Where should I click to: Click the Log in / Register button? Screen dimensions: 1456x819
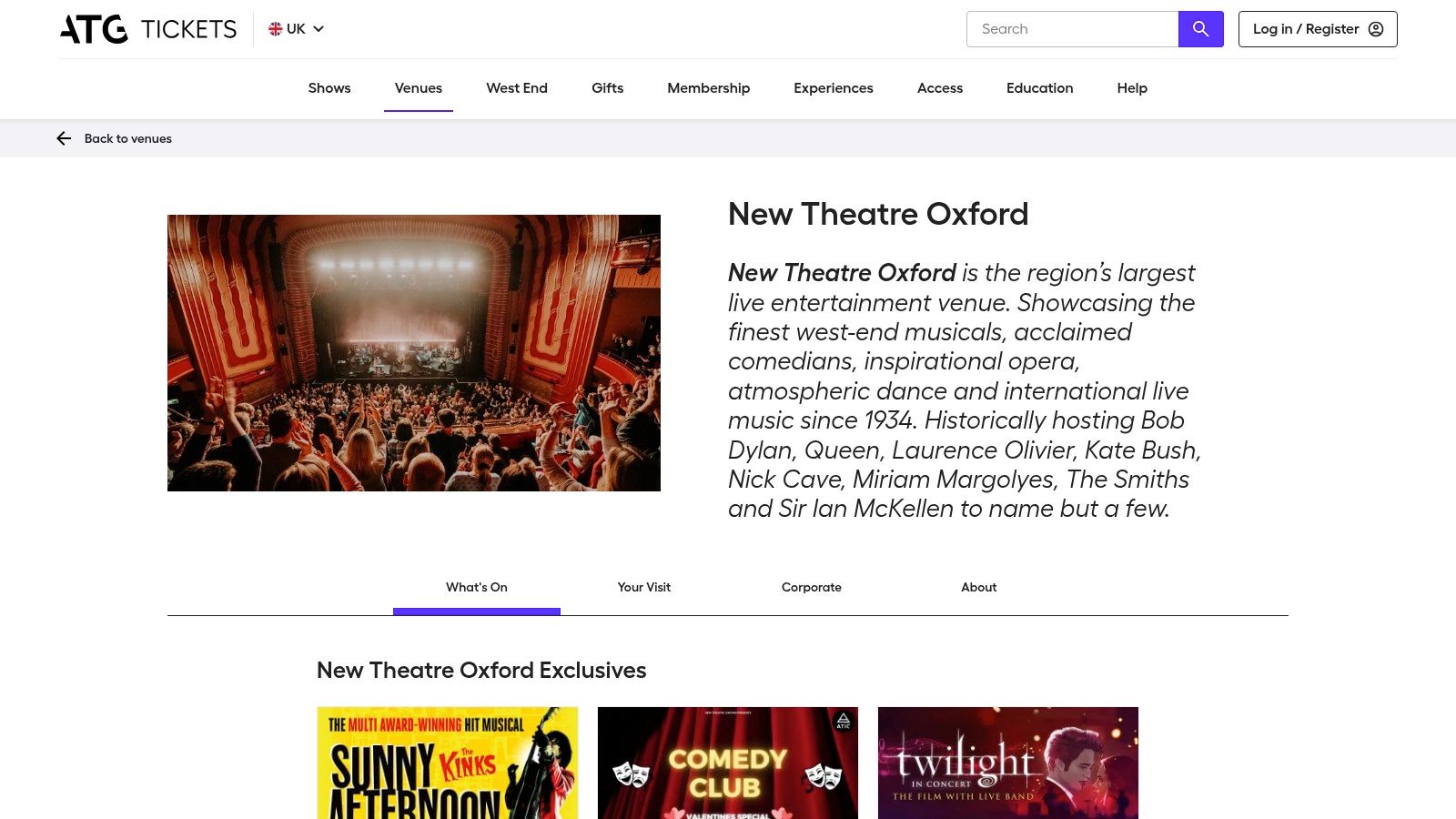(x=1317, y=28)
